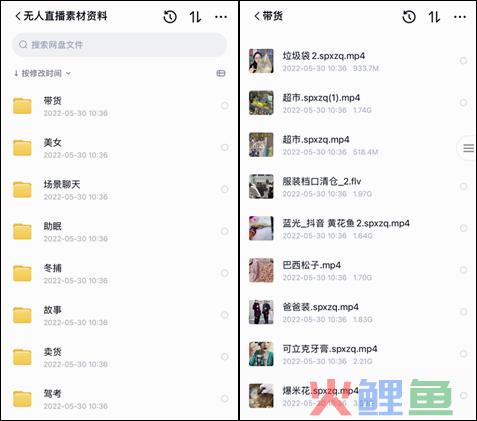Select the 垃圾袋 2.spxzq.mp4 file circle
Image resolution: width=477 pixels, height=421 pixels.
tap(463, 61)
